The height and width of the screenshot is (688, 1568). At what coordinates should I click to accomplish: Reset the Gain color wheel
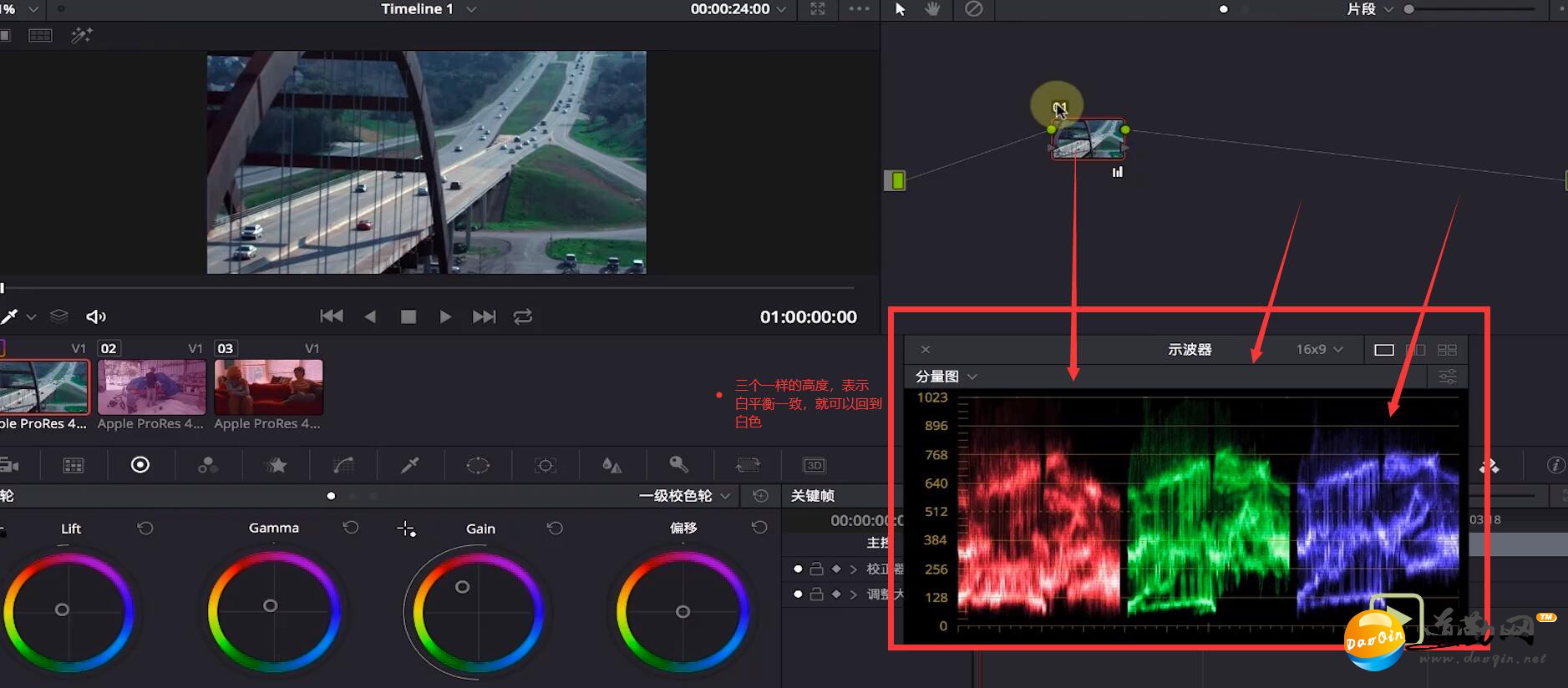point(555,528)
